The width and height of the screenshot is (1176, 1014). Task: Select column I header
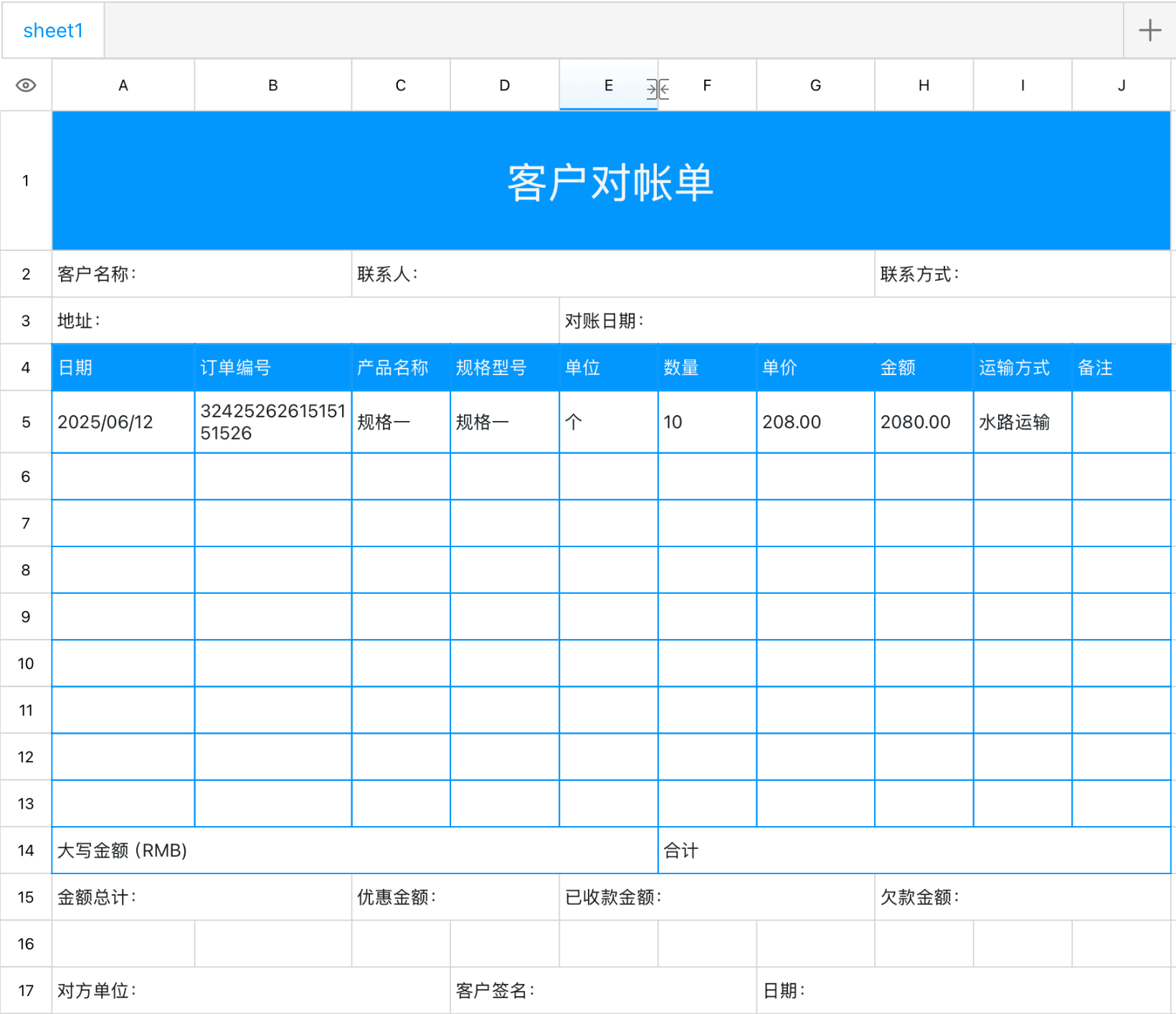(x=1023, y=85)
